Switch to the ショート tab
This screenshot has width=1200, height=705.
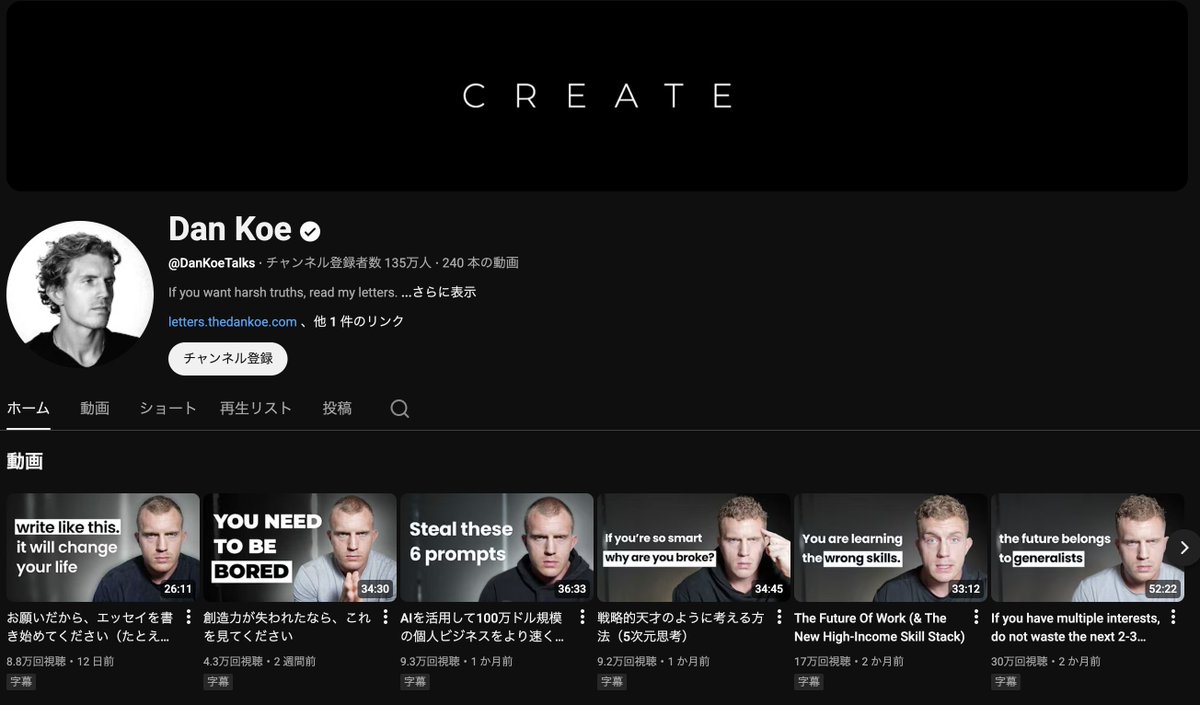point(168,408)
